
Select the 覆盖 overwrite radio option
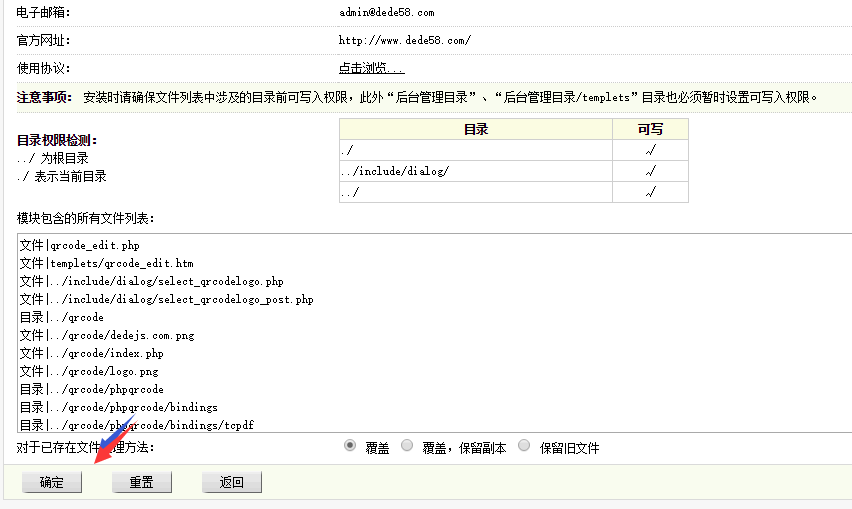click(x=350, y=446)
